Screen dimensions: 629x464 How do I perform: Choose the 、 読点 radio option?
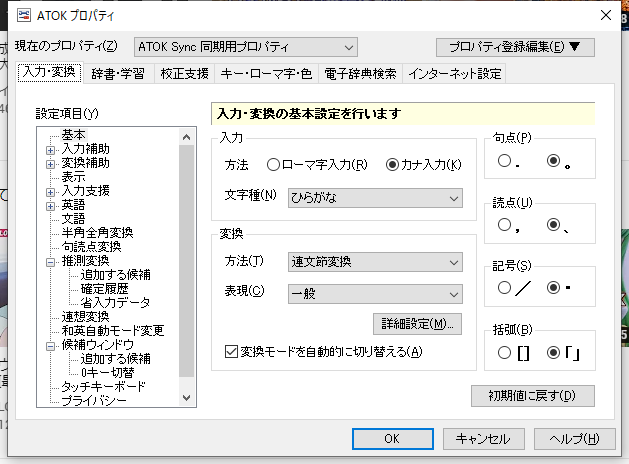pyautogui.click(x=554, y=225)
